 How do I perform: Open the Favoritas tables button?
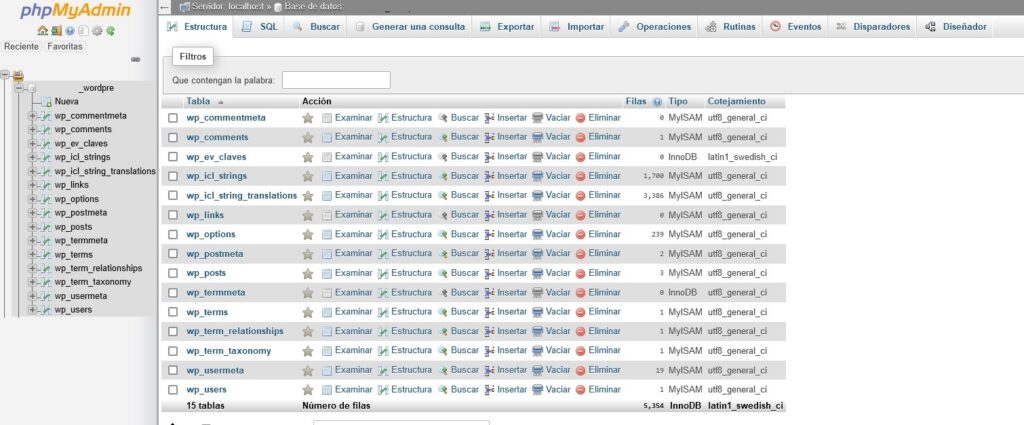(65, 47)
